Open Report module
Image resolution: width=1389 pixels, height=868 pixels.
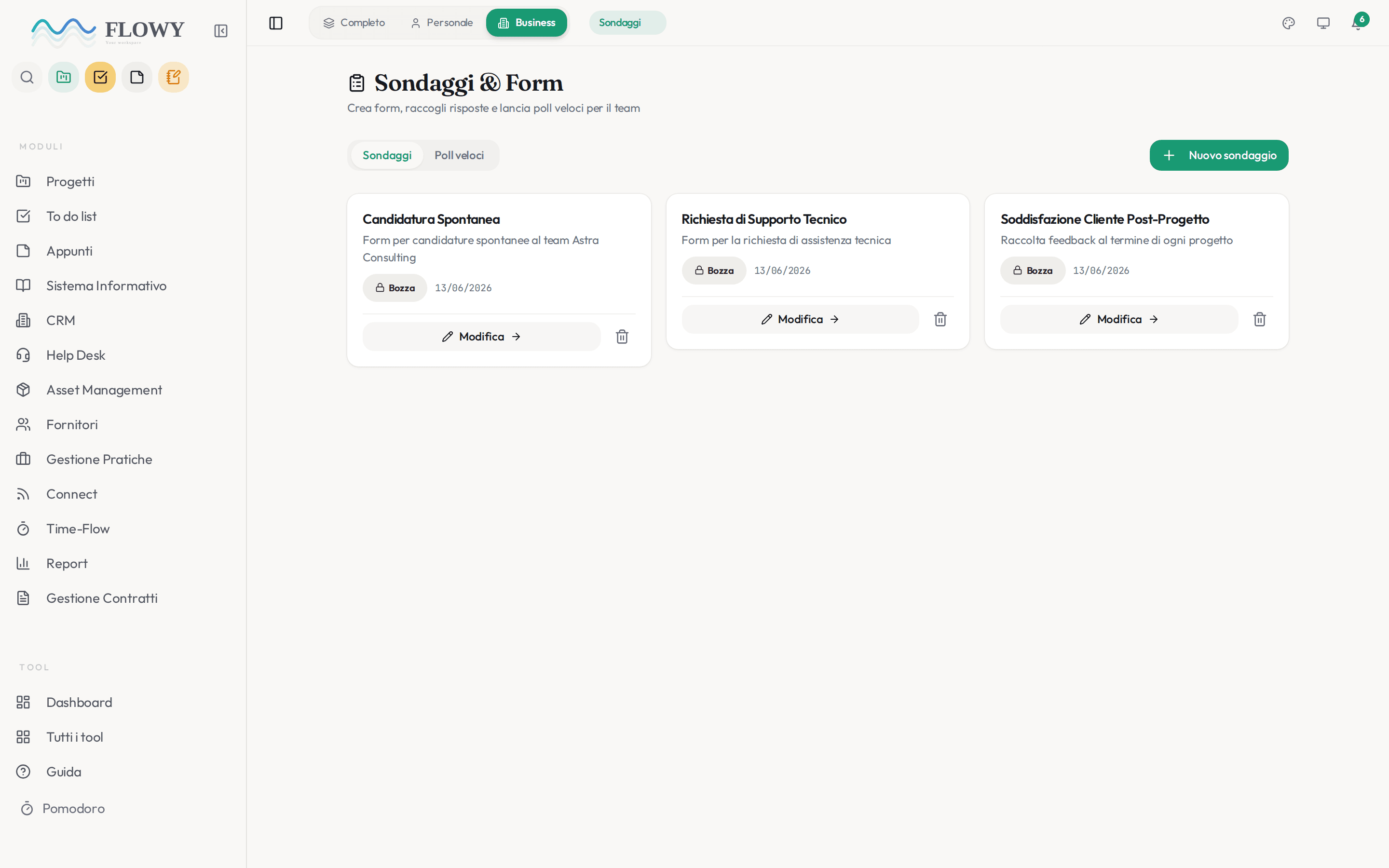pyautogui.click(x=123, y=564)
